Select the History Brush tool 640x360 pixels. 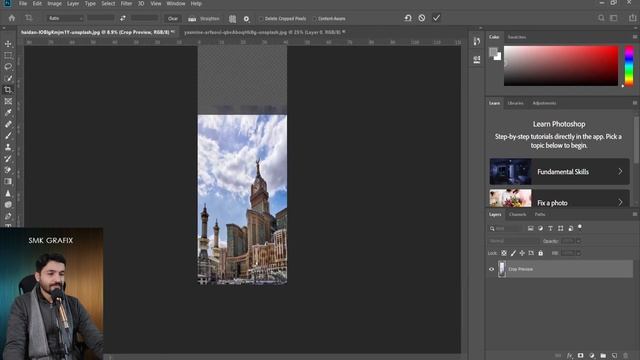pyautogui.click(x=8, y=158)
